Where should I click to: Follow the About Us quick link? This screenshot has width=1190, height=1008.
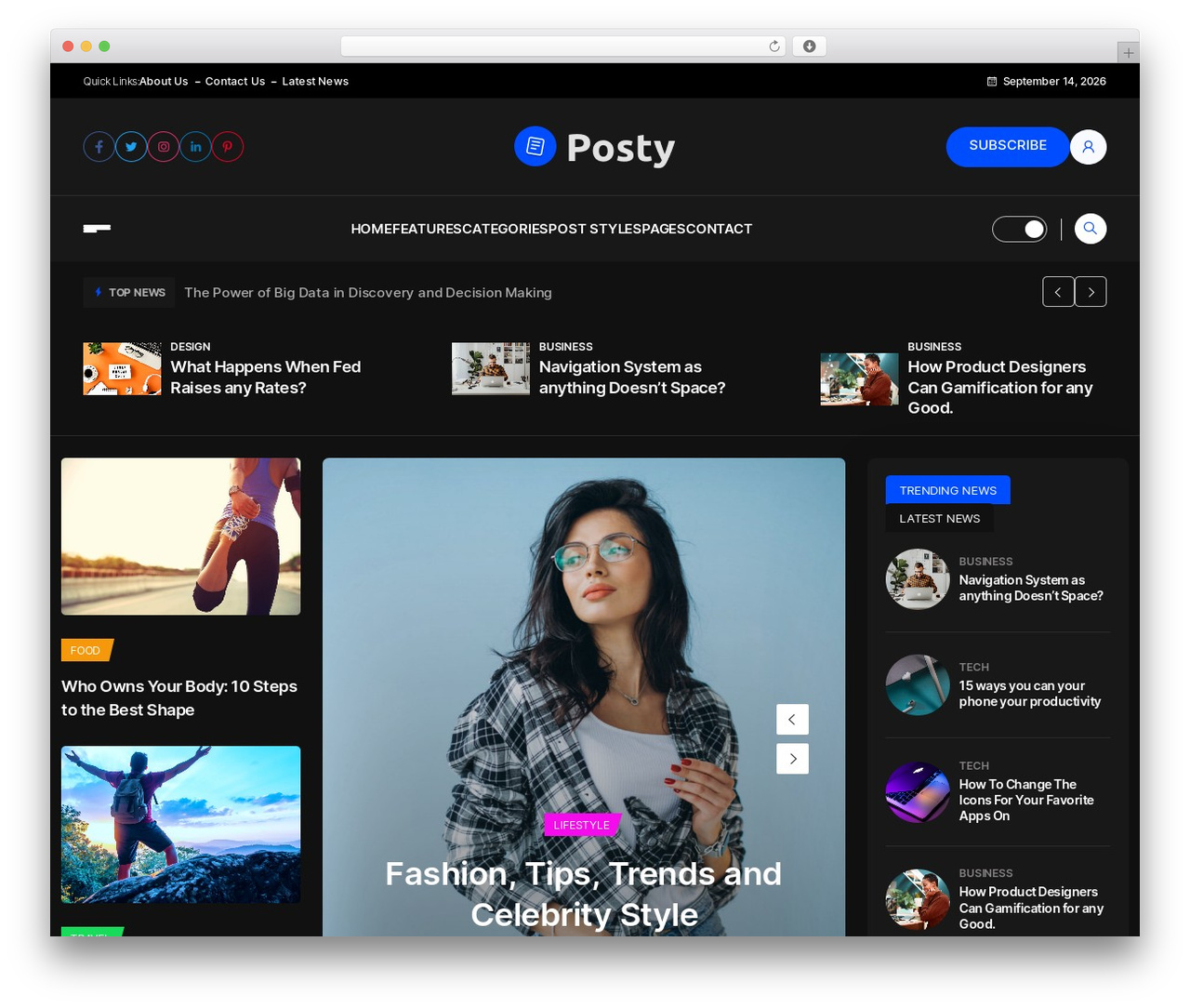click(x=164, y=82)
